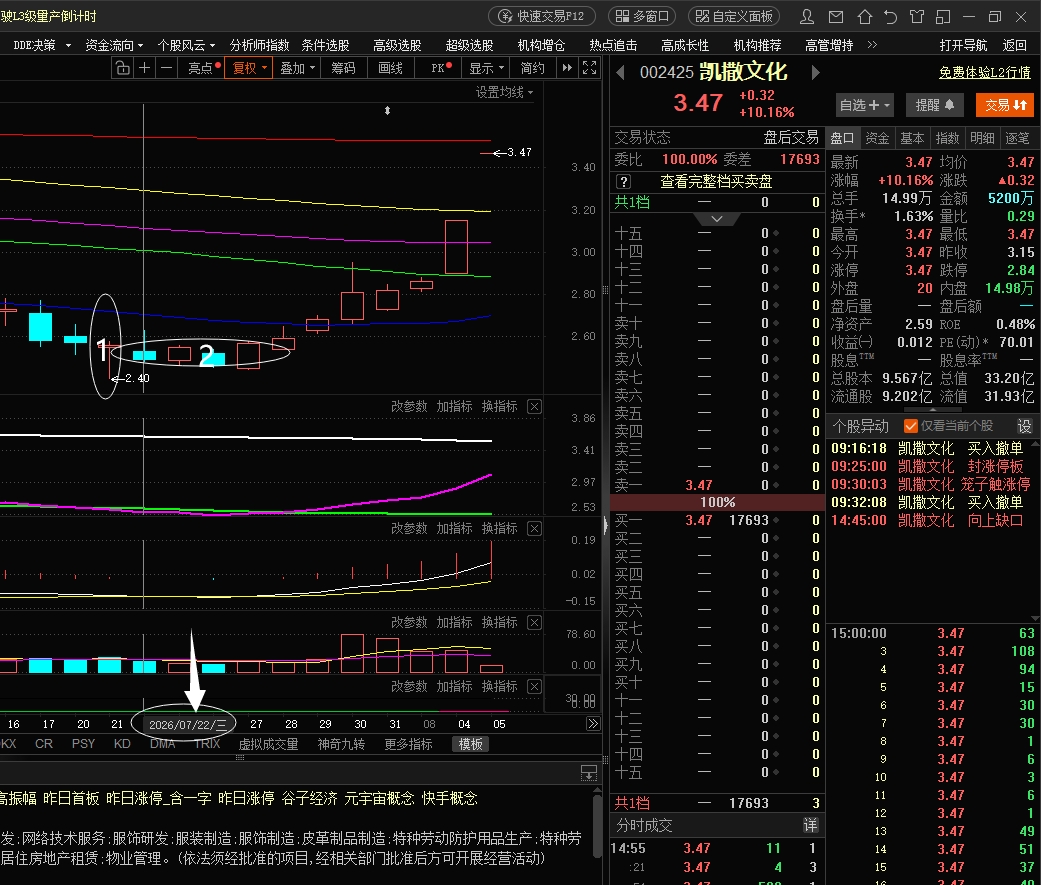Zoom out chart with minus icon

[x=167, y=68]
